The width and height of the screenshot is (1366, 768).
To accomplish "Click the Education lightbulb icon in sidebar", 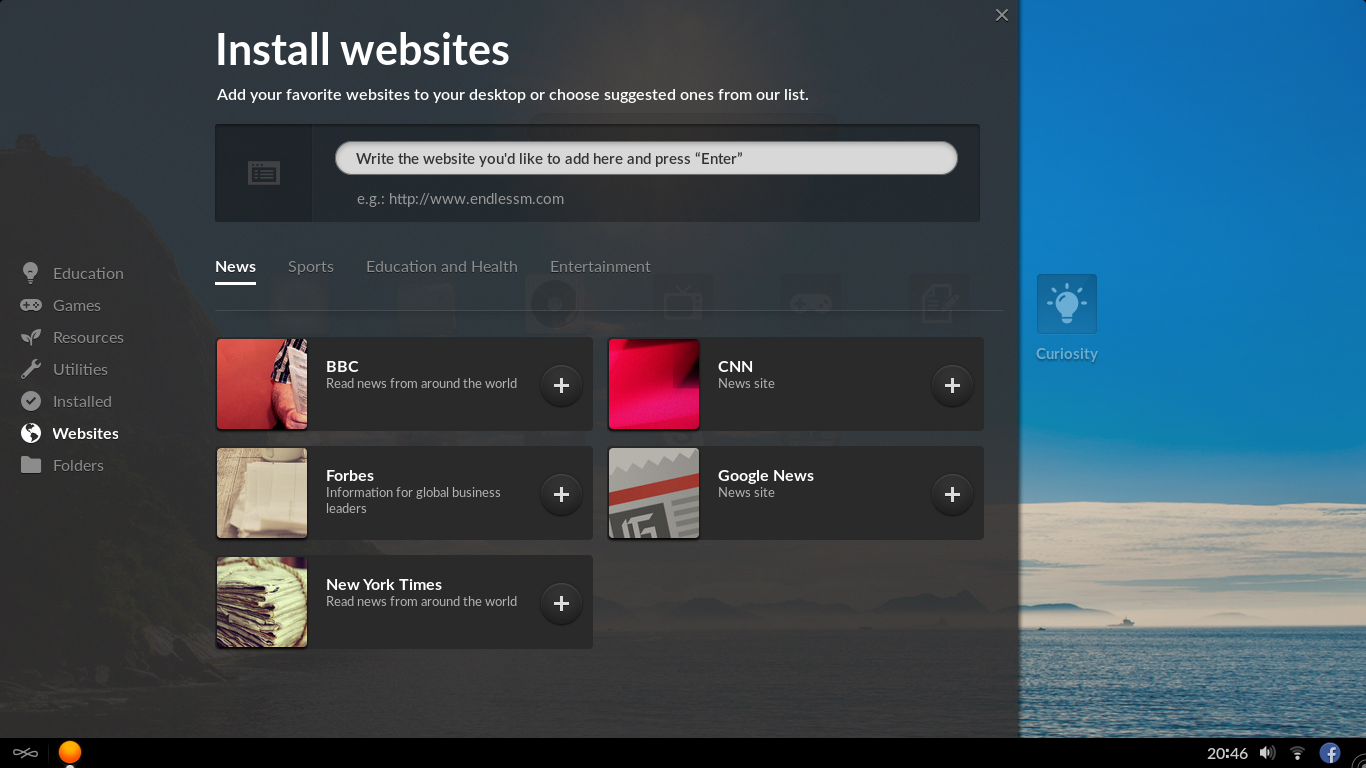I will (x=31, y=273).
